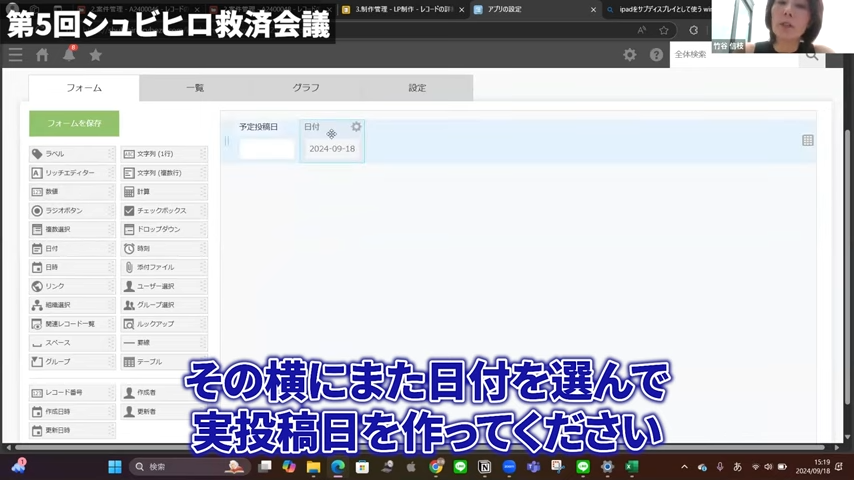Screen dimensions: 854x480
Task: Select the 組織選択 field item
Action: click(x=72, y=305)
